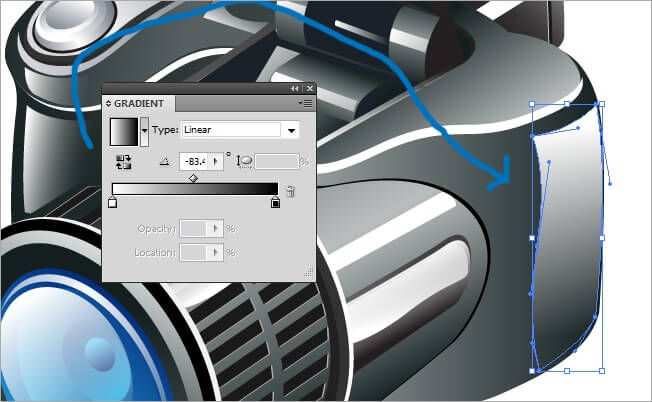Screen dimensions: 652x402
Task: Click the gradient angle icon
Action: click(x=165, y=161)
